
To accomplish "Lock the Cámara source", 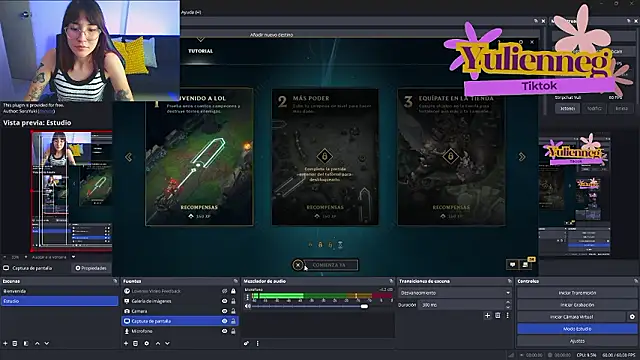I will coord(233,311).
